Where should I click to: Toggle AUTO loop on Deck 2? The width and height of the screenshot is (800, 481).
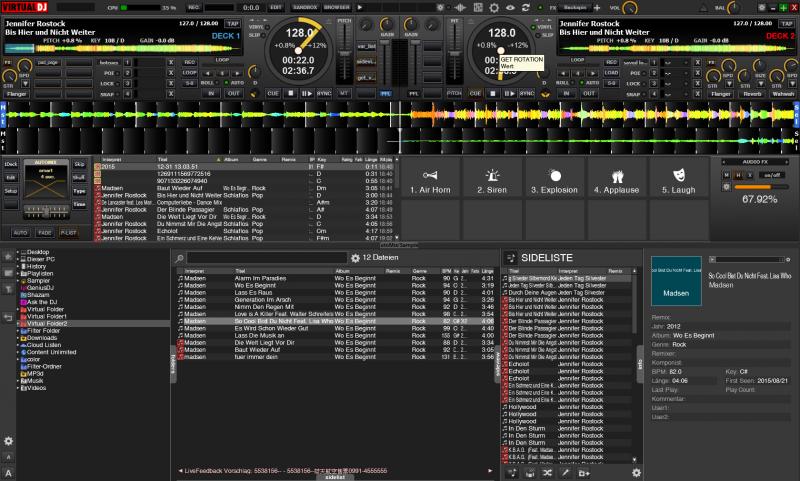(590, 83)
